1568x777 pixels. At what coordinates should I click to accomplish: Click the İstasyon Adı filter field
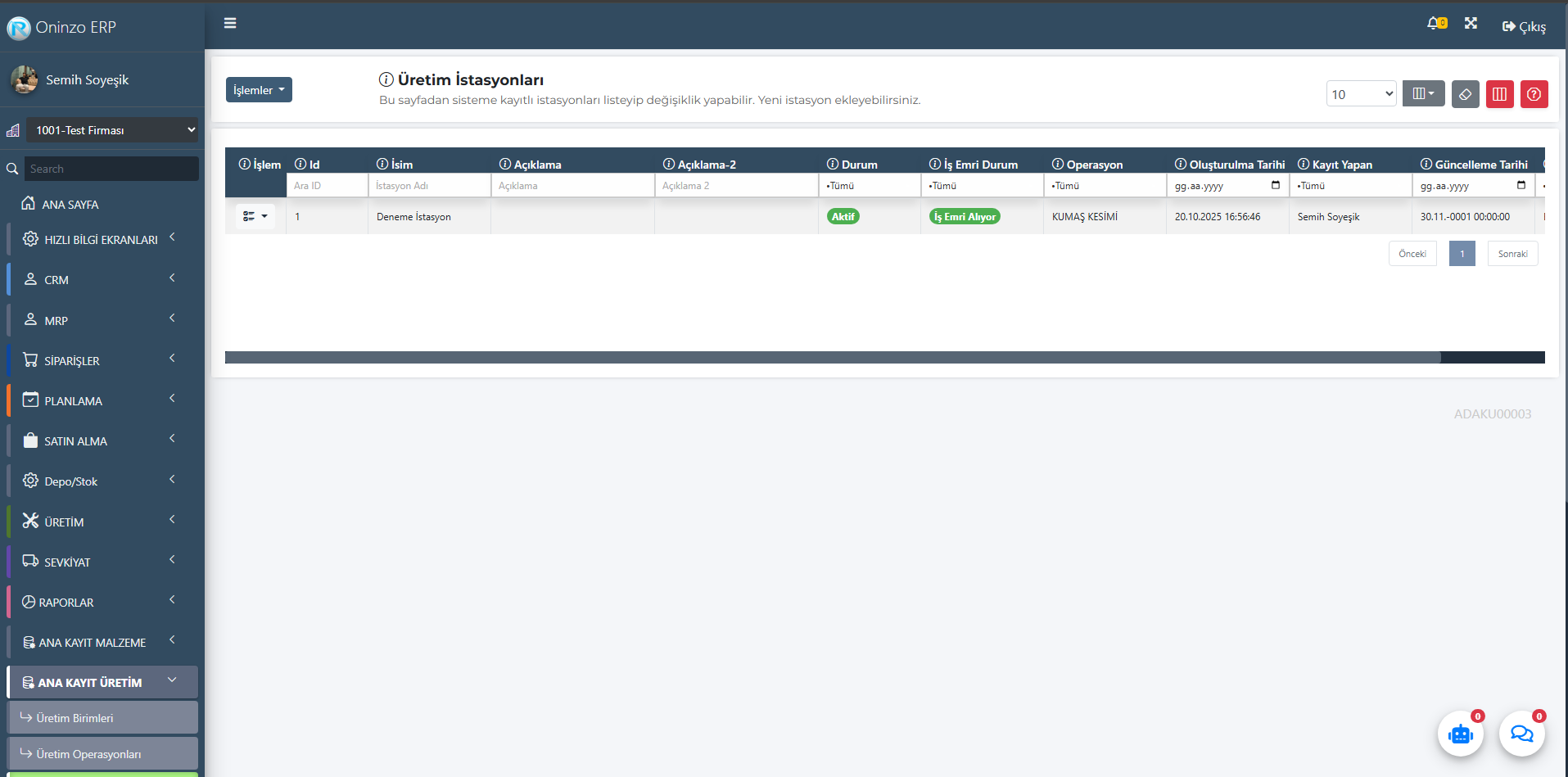coord(429,186)
